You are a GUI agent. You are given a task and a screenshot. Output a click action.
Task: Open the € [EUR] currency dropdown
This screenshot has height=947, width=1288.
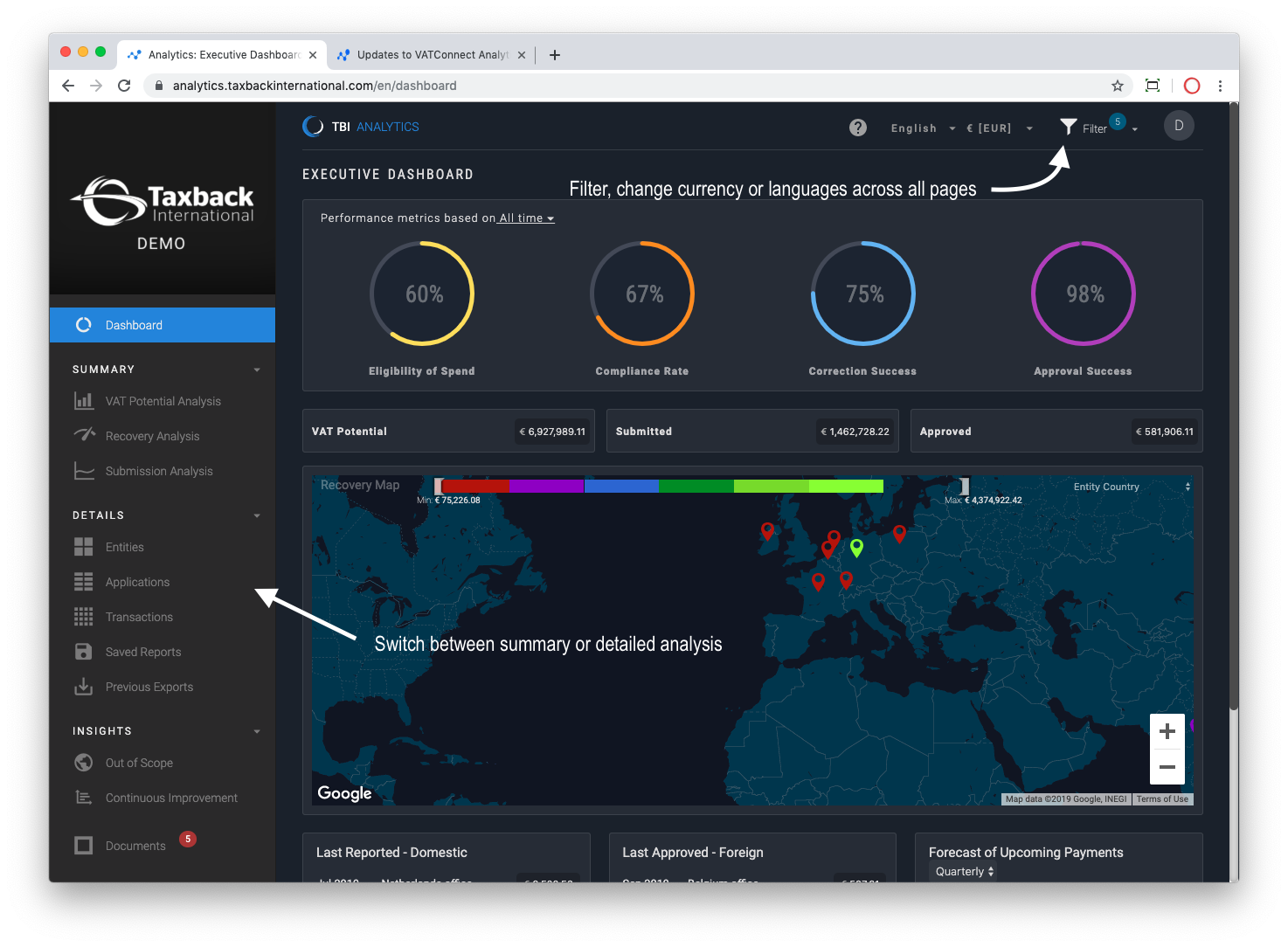(x=1000, y=128)
